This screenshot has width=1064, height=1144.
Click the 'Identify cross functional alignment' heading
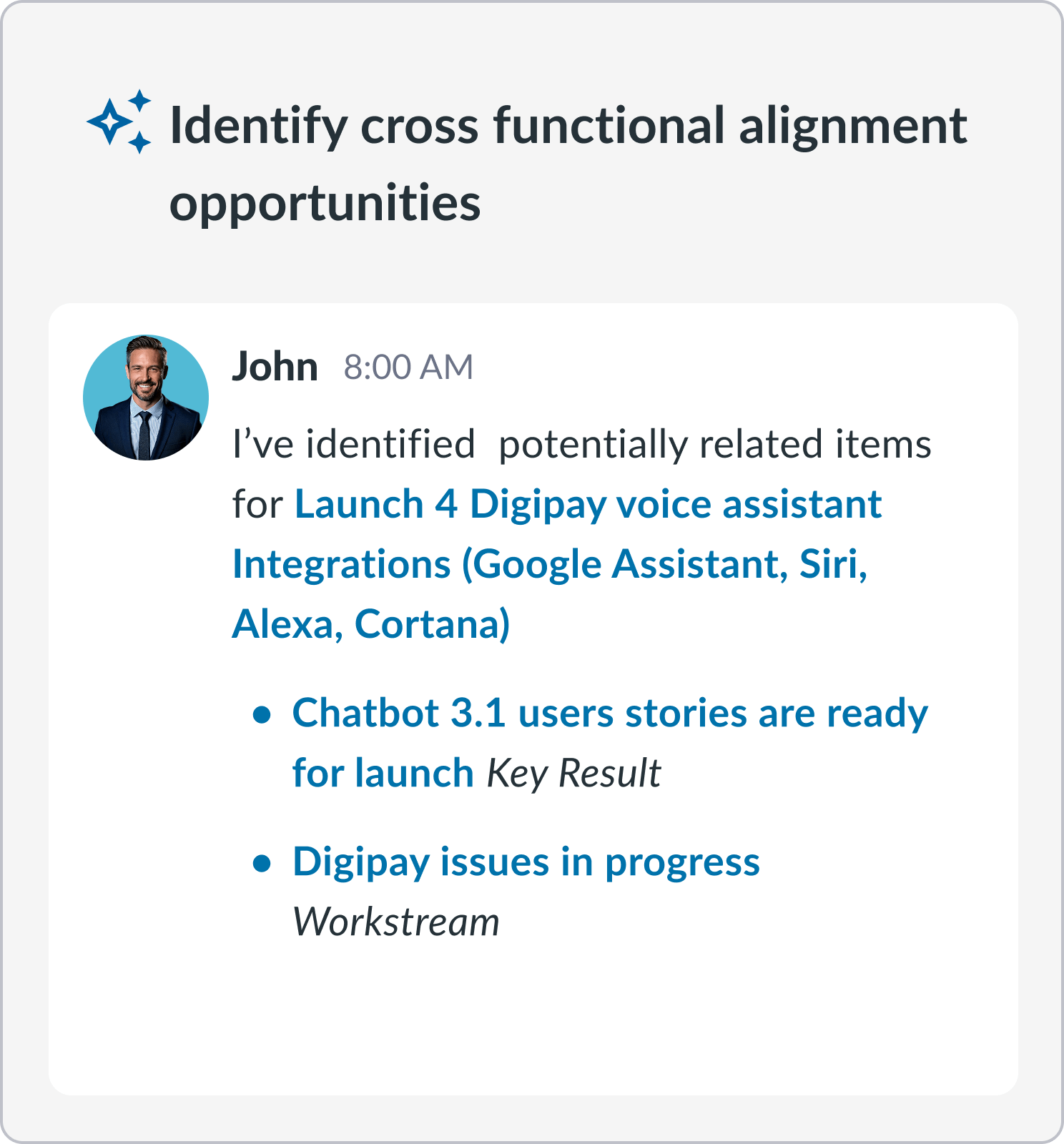(x=568, y=126)
